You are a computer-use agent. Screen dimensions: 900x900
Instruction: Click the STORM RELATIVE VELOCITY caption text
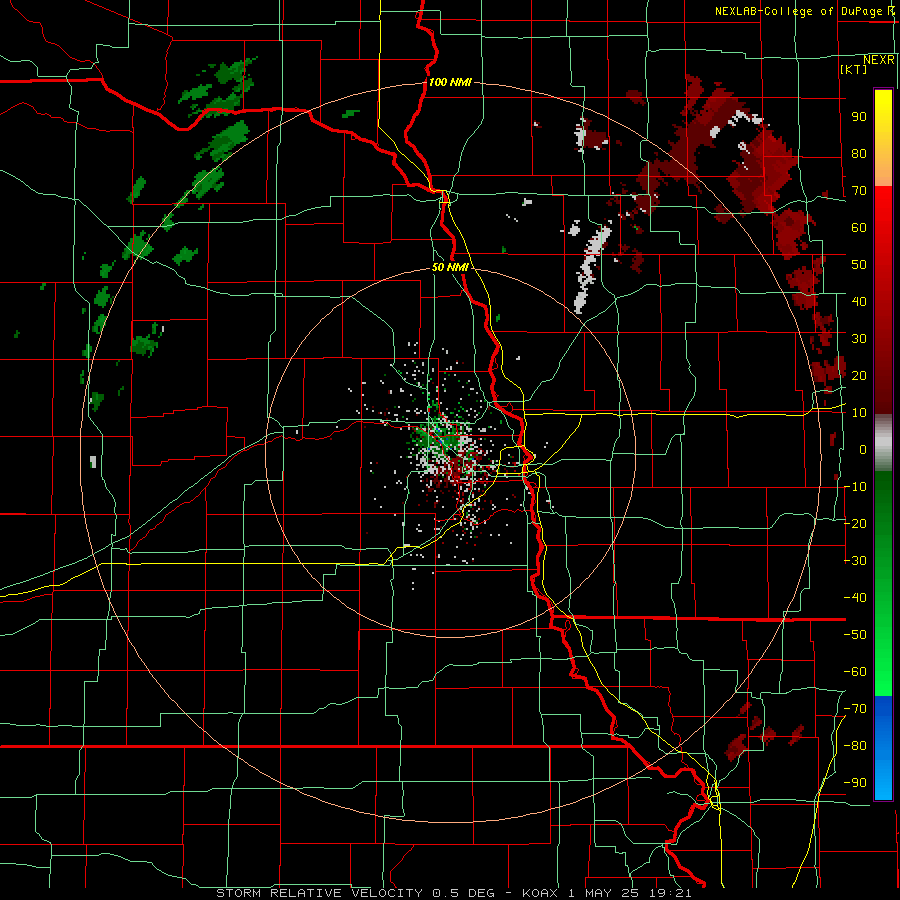point(321,893)
